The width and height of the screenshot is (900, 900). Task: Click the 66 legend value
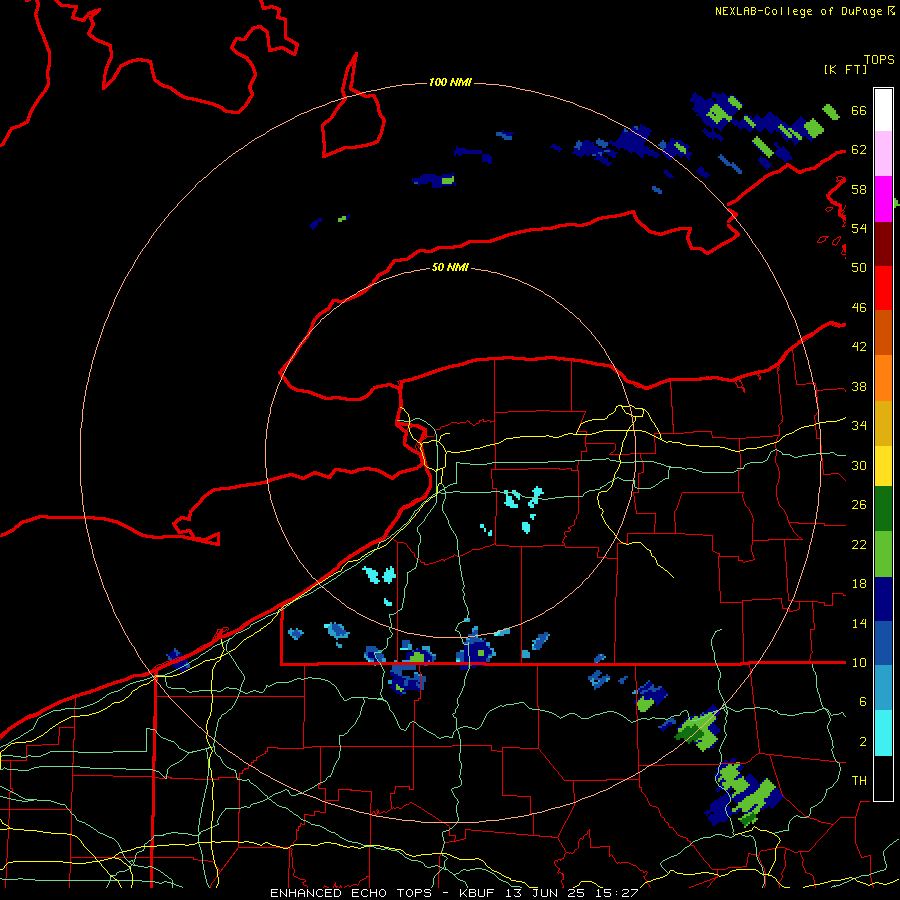pyautogui.click(x=859, y=111)
